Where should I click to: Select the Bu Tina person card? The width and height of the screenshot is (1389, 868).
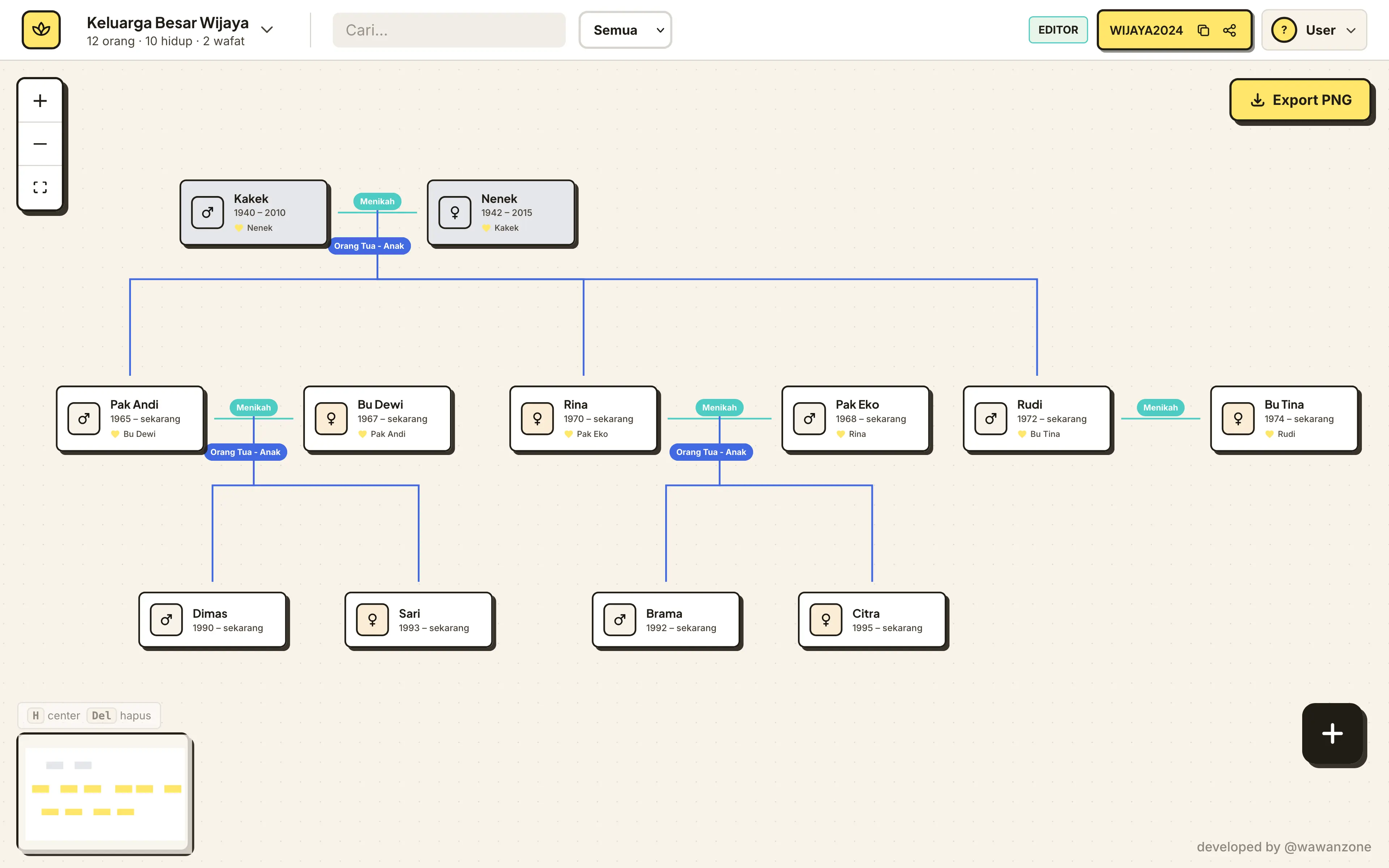[1284, 418]
